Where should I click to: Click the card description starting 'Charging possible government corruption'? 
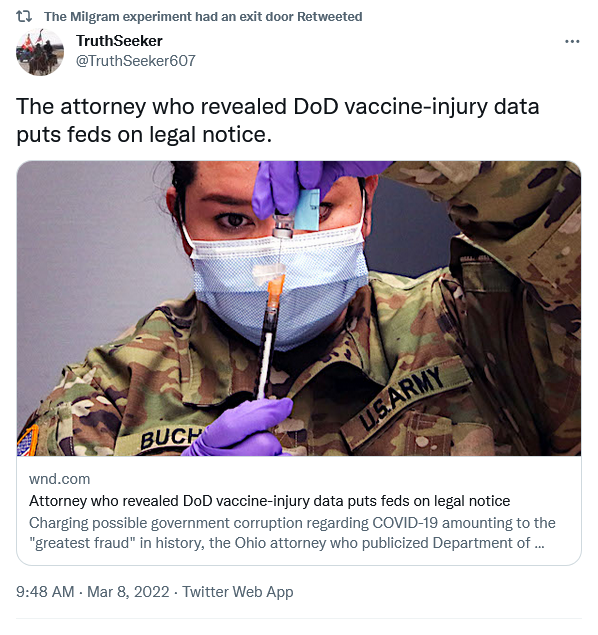[292, 533]
